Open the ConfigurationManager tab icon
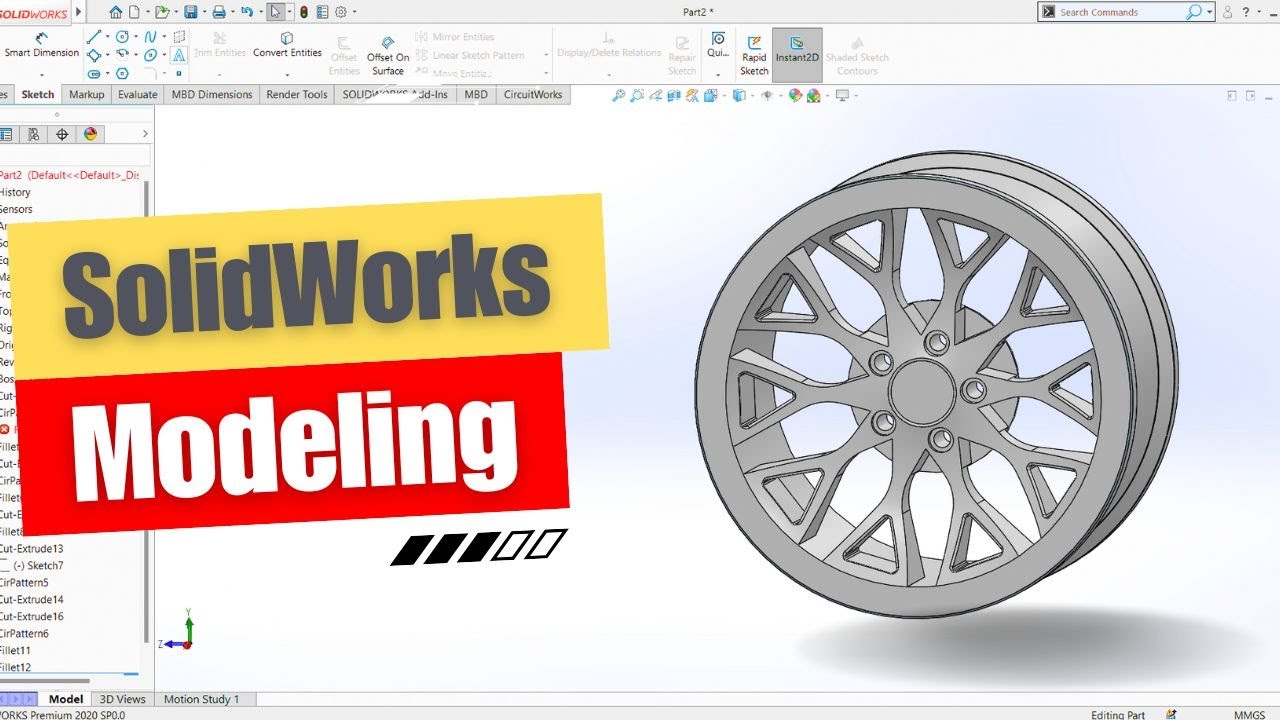The width and height of the screenshot is (1280, 720). click(34, 134)
